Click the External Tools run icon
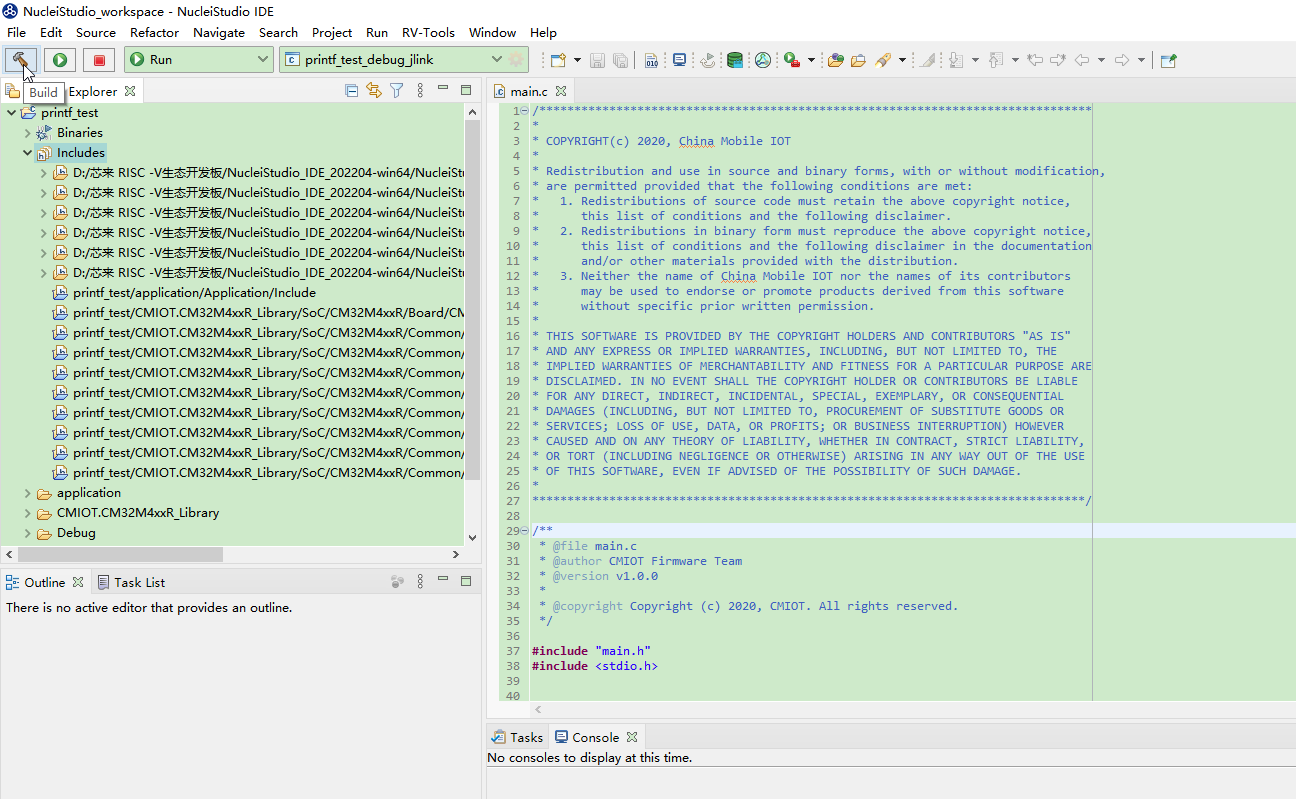Screen dimensions: 1296x799 (792, 60)
